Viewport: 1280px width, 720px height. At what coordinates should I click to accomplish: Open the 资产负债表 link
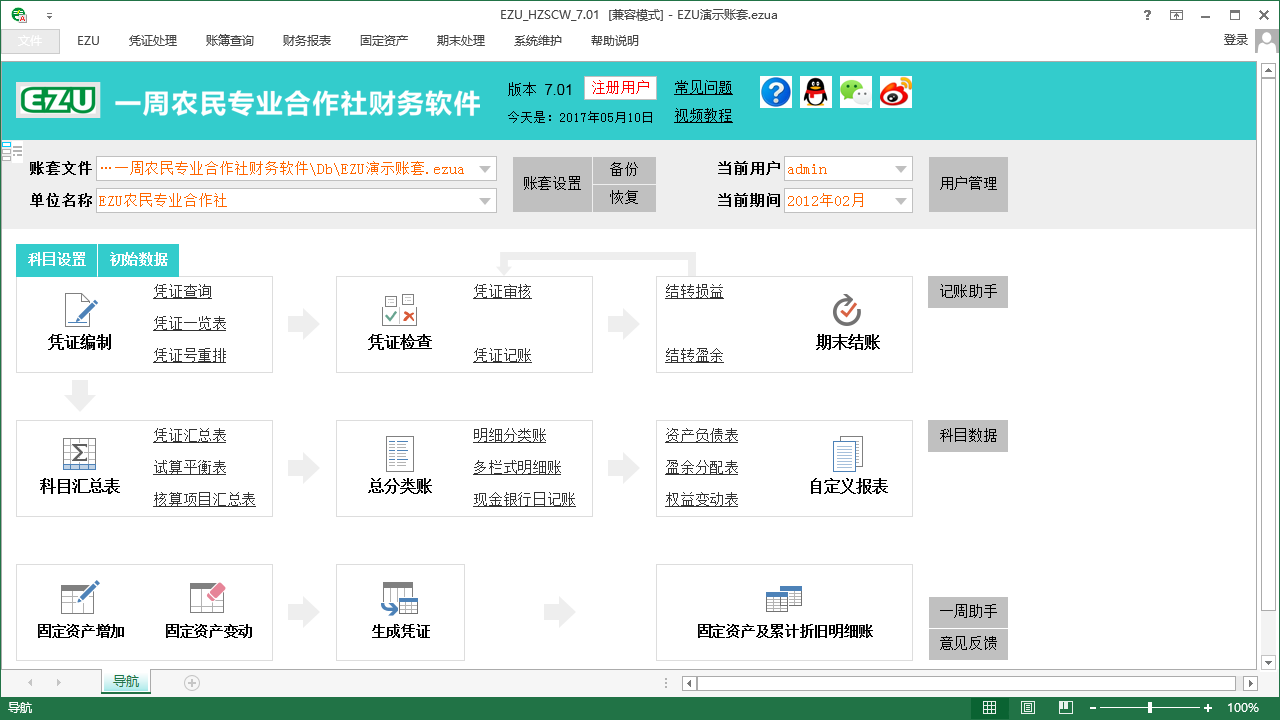[702, 436]
